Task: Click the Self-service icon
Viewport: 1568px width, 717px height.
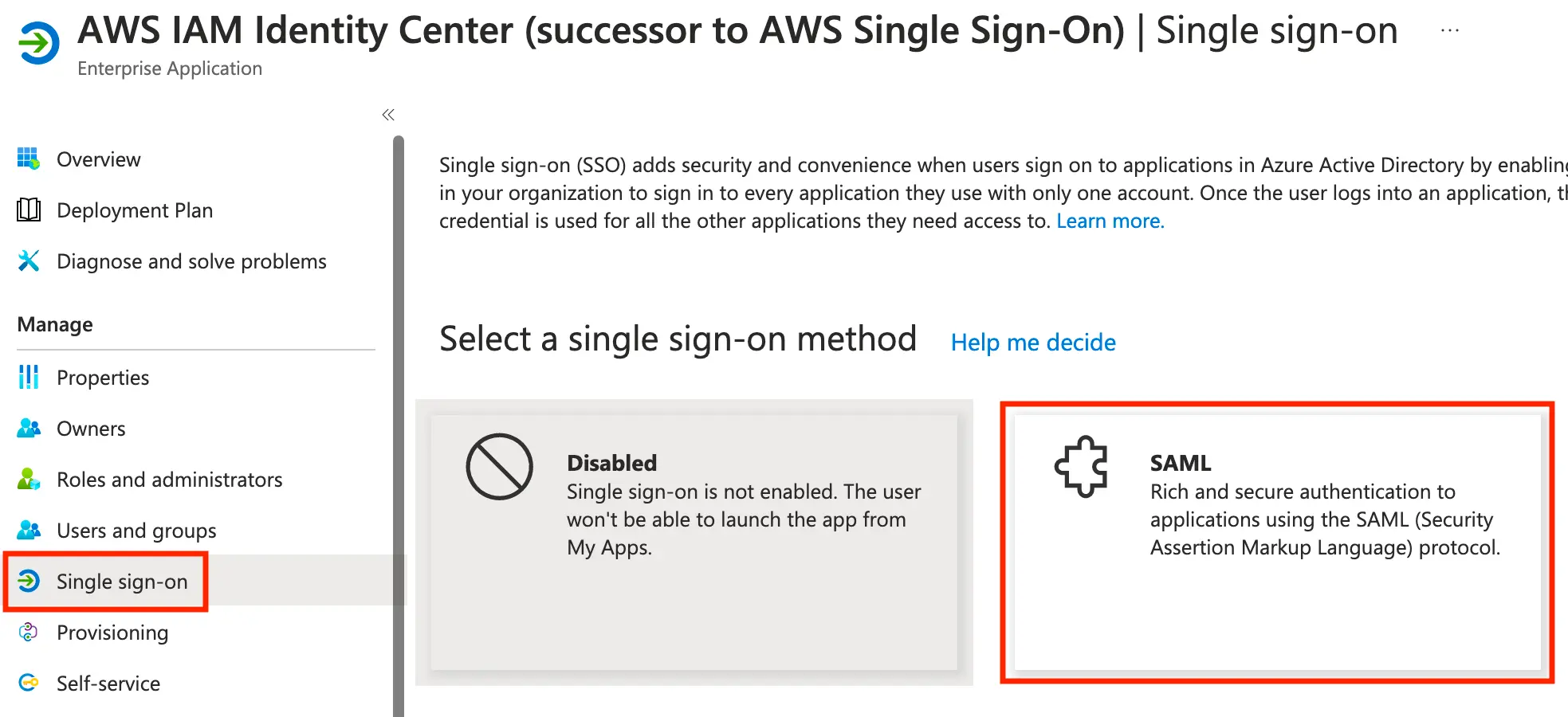Action: click(29, 683)
